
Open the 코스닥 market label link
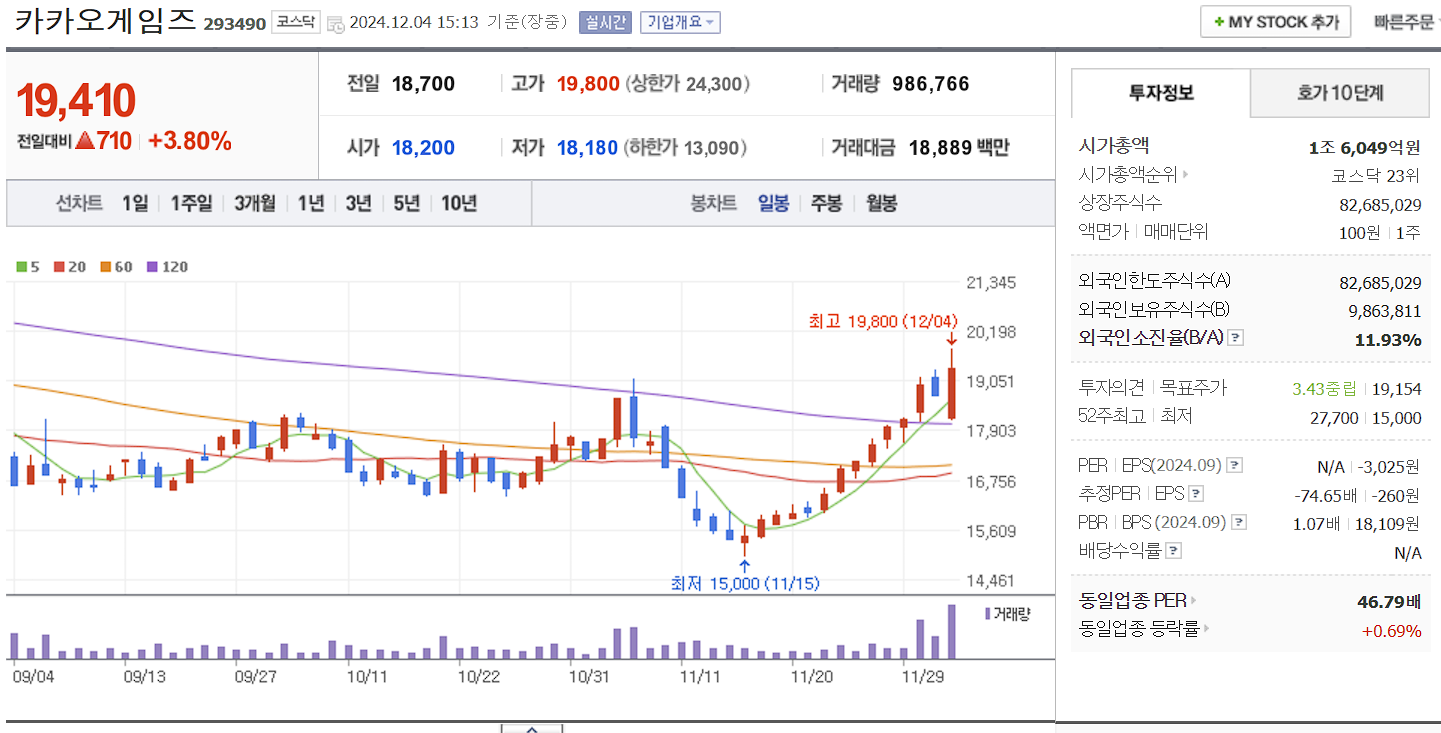click(296, 21)
